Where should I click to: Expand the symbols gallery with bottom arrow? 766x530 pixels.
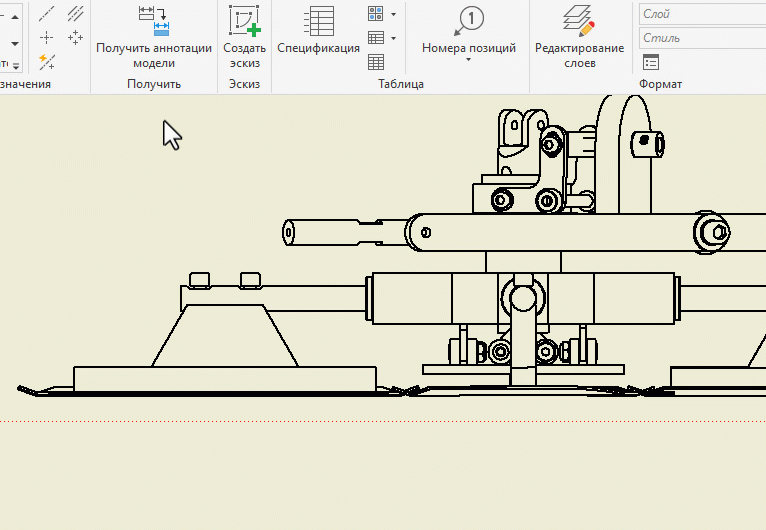point(15,66)
